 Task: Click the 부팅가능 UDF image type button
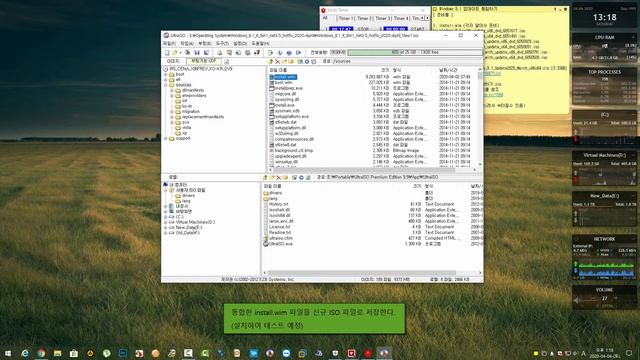click(x=204, y=61)
